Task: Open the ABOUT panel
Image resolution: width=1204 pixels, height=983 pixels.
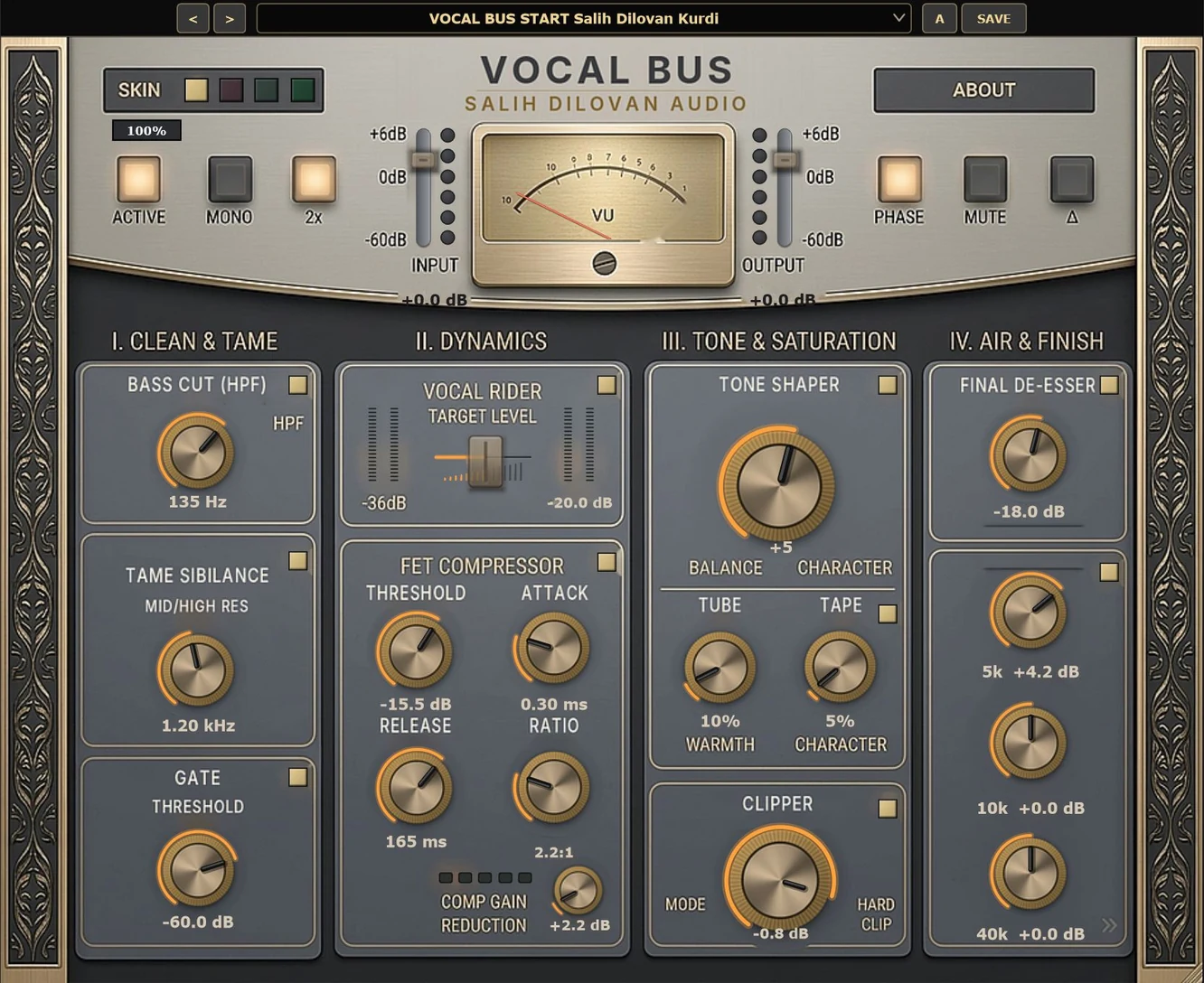Action: point(983,89)
